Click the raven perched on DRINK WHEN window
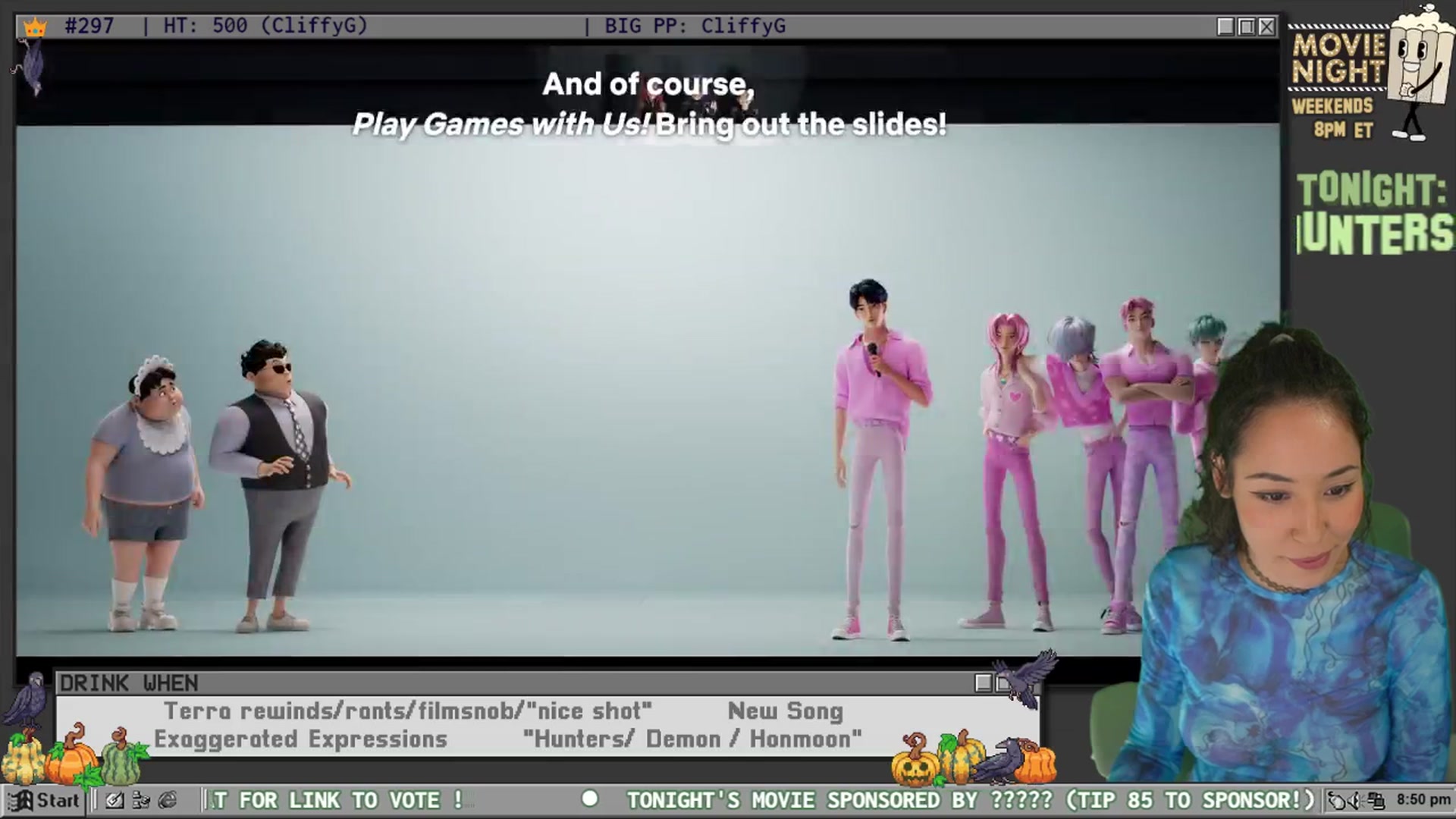The height and width of the screenshot is (819, 1456). point(1025,677)
